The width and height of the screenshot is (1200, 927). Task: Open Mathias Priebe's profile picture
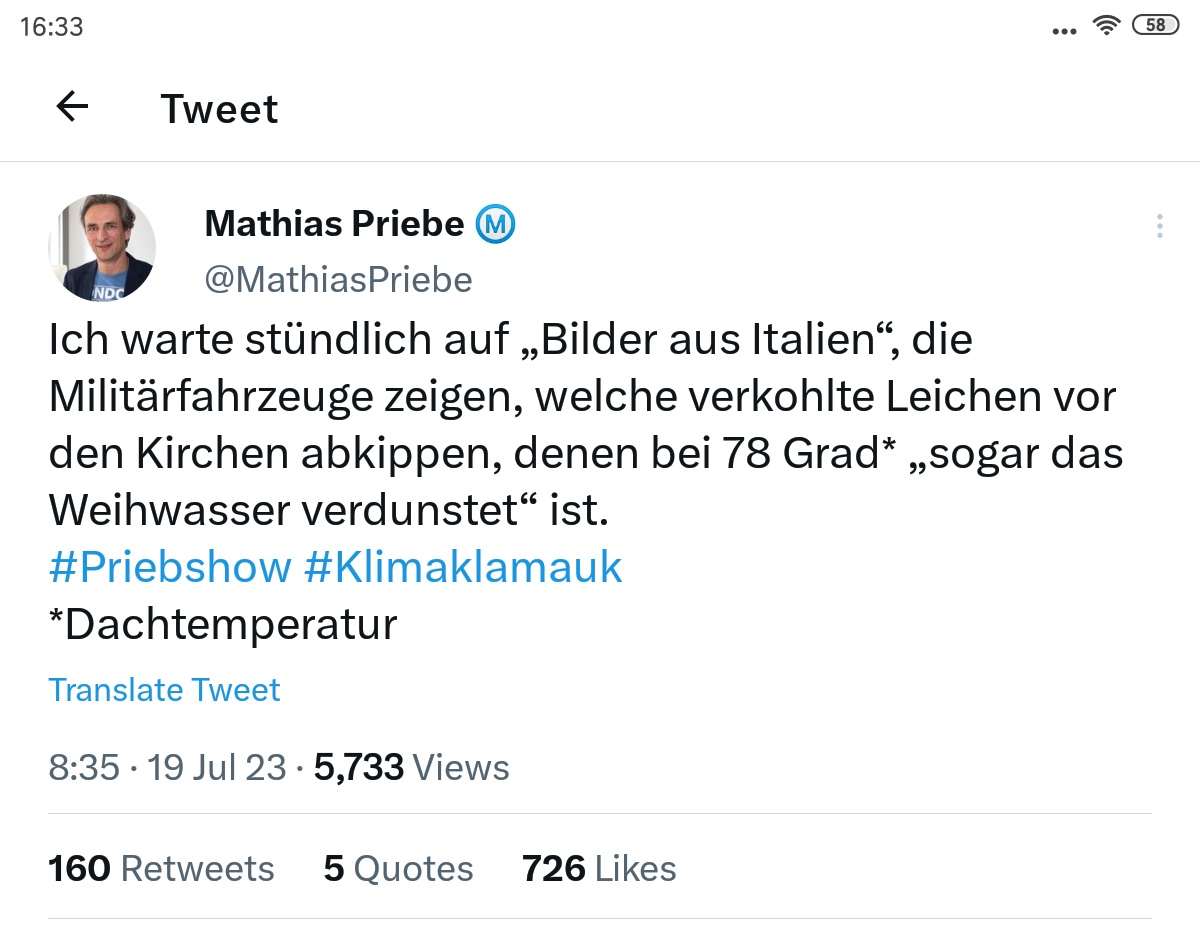coord(102,248)
